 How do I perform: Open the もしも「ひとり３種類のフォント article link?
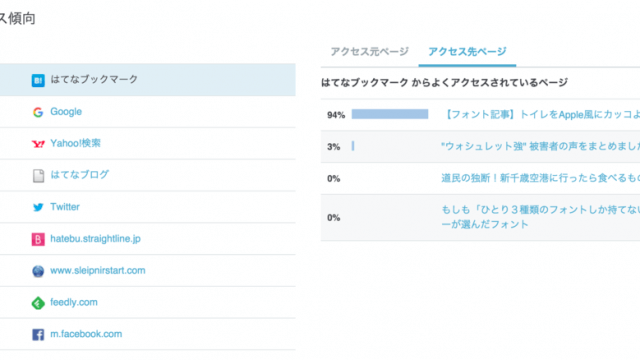pyautogui.click(x=540, y=217)
